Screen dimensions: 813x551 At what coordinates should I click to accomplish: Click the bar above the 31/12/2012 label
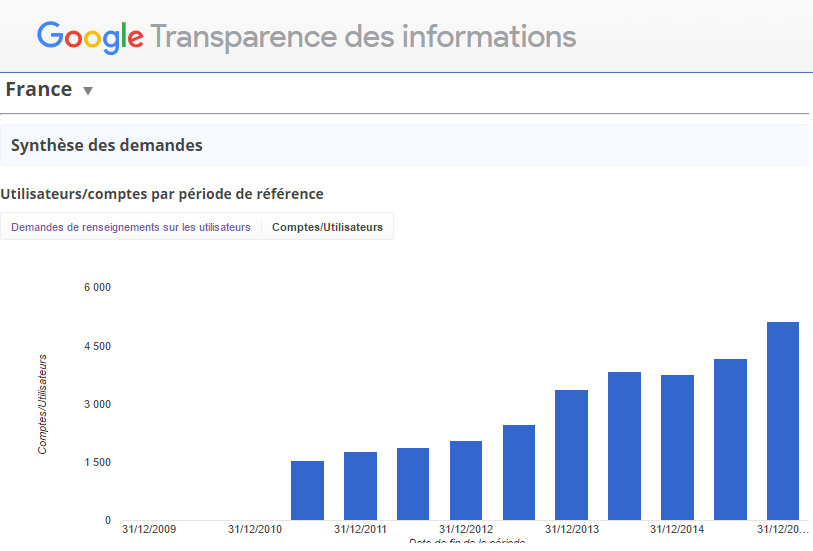(x=466, y=481)
